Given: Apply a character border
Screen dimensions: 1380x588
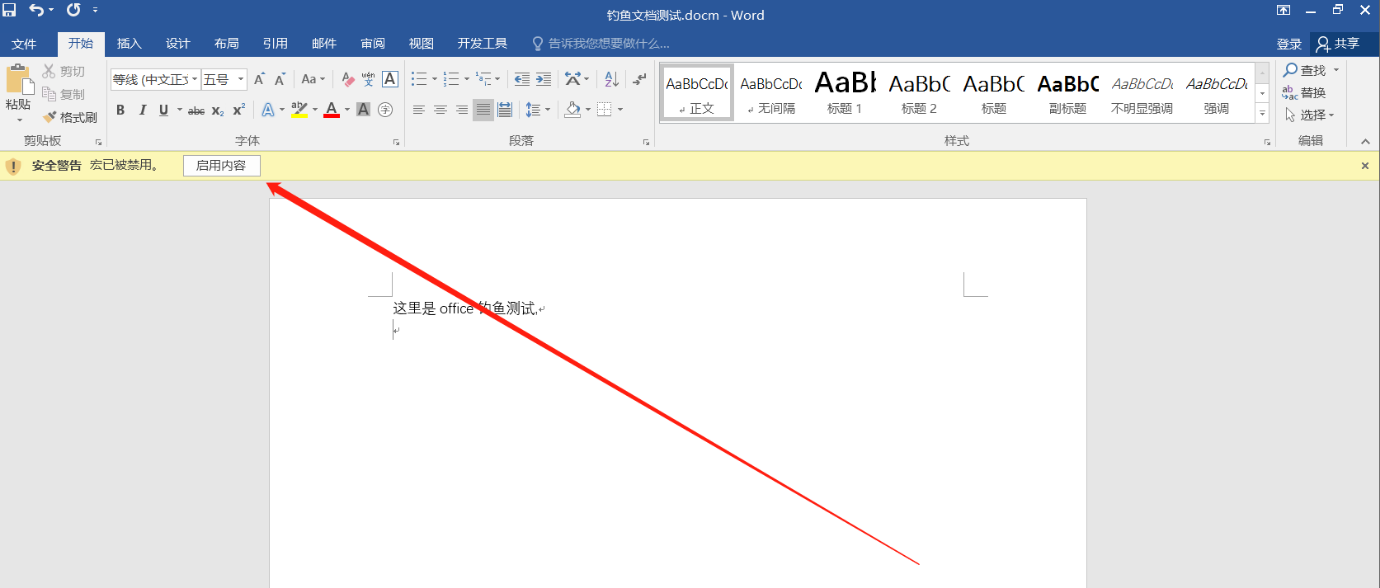Looking at the screenshot, I should point(390,79).
